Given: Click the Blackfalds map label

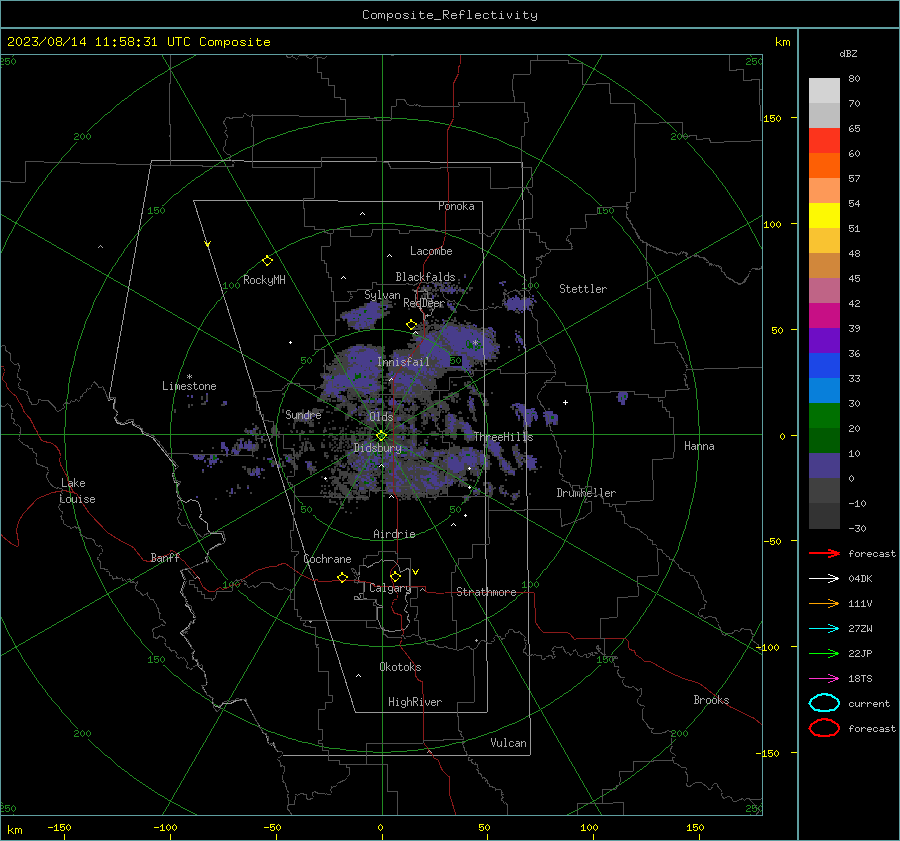Looking at the screenshot, I should (x=425, y=277).
